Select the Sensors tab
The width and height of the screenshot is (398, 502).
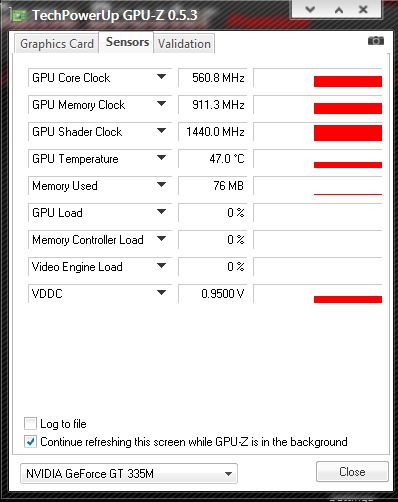tap(127, 42)
